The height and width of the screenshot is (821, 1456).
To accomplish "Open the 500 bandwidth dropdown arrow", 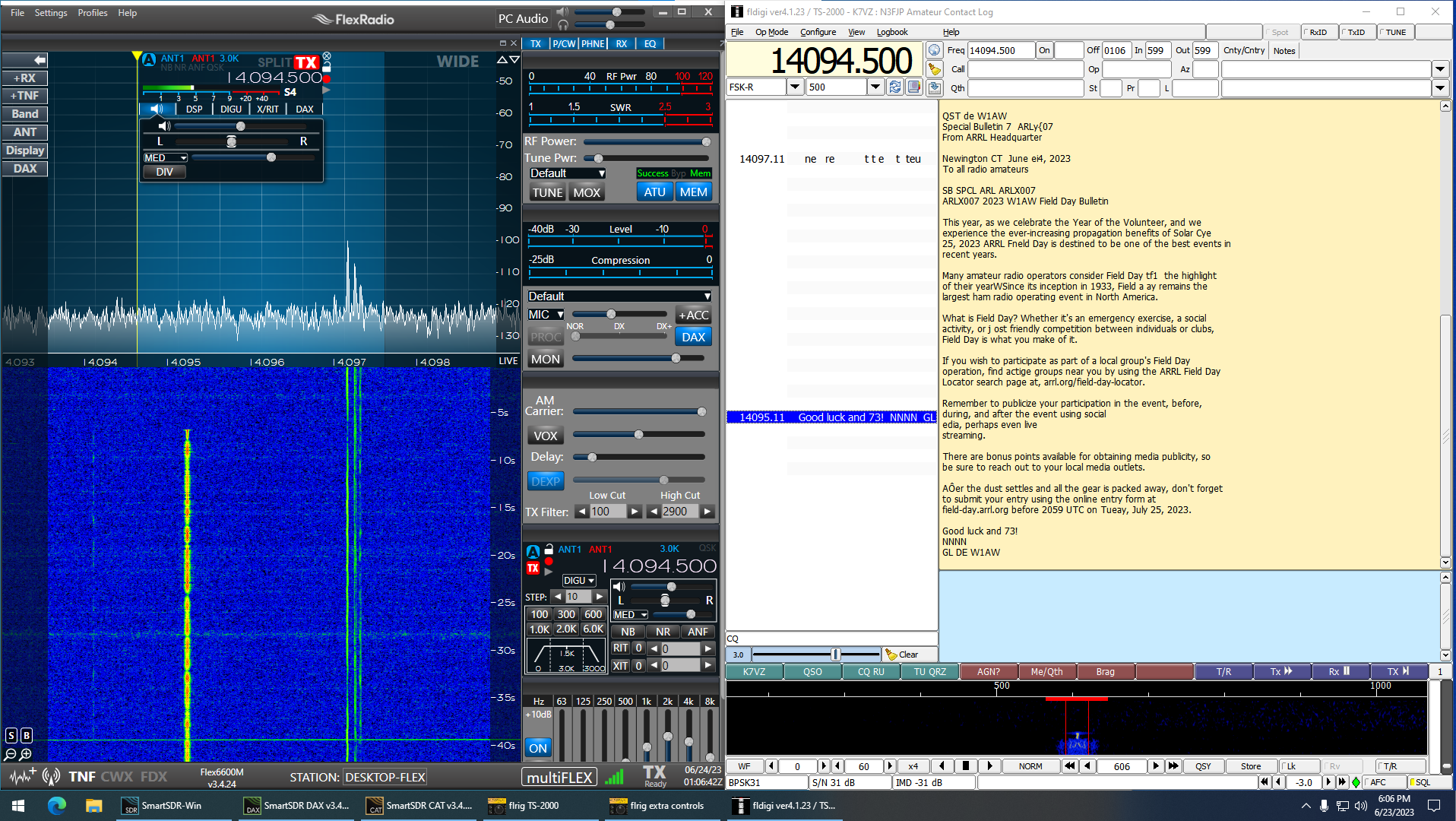I will click(875, 87).
